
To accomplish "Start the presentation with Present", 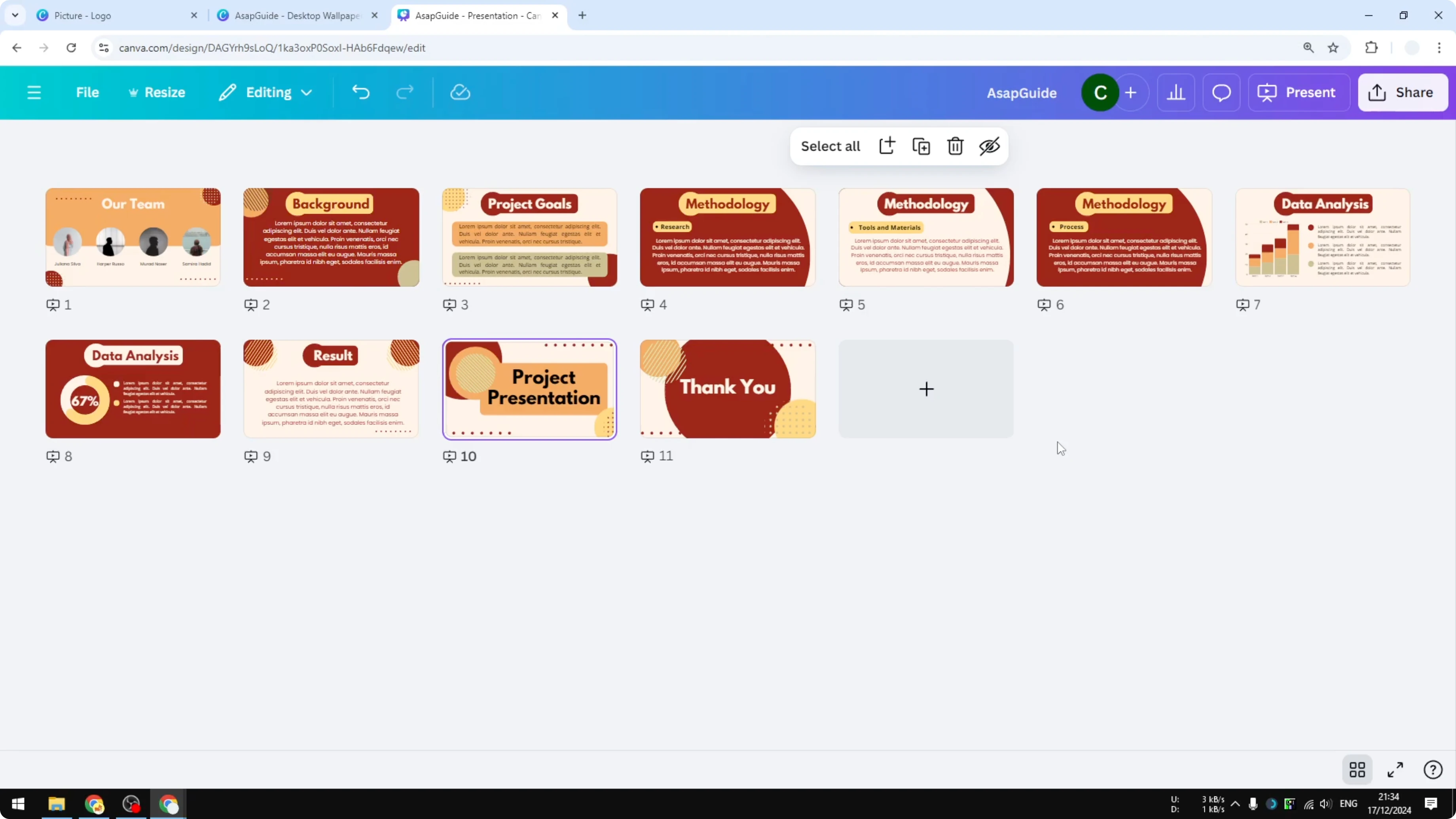I will point(1298,92).
